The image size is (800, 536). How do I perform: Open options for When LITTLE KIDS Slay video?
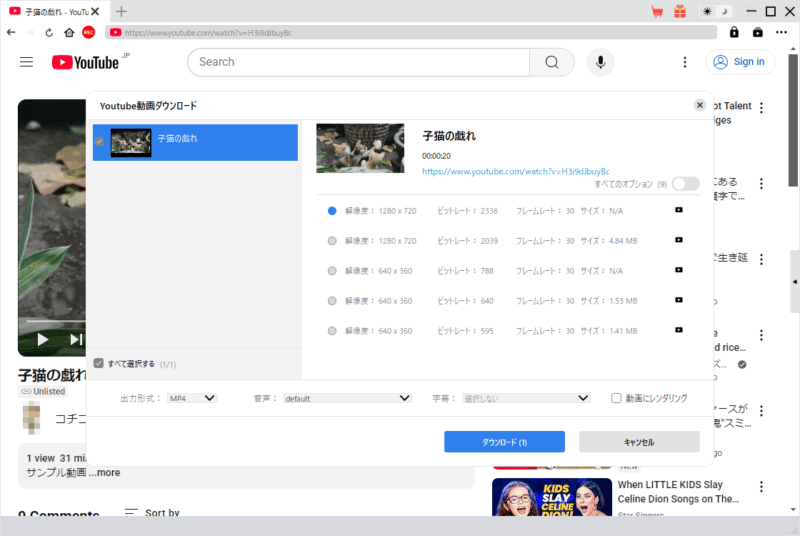tap(761, 487)
